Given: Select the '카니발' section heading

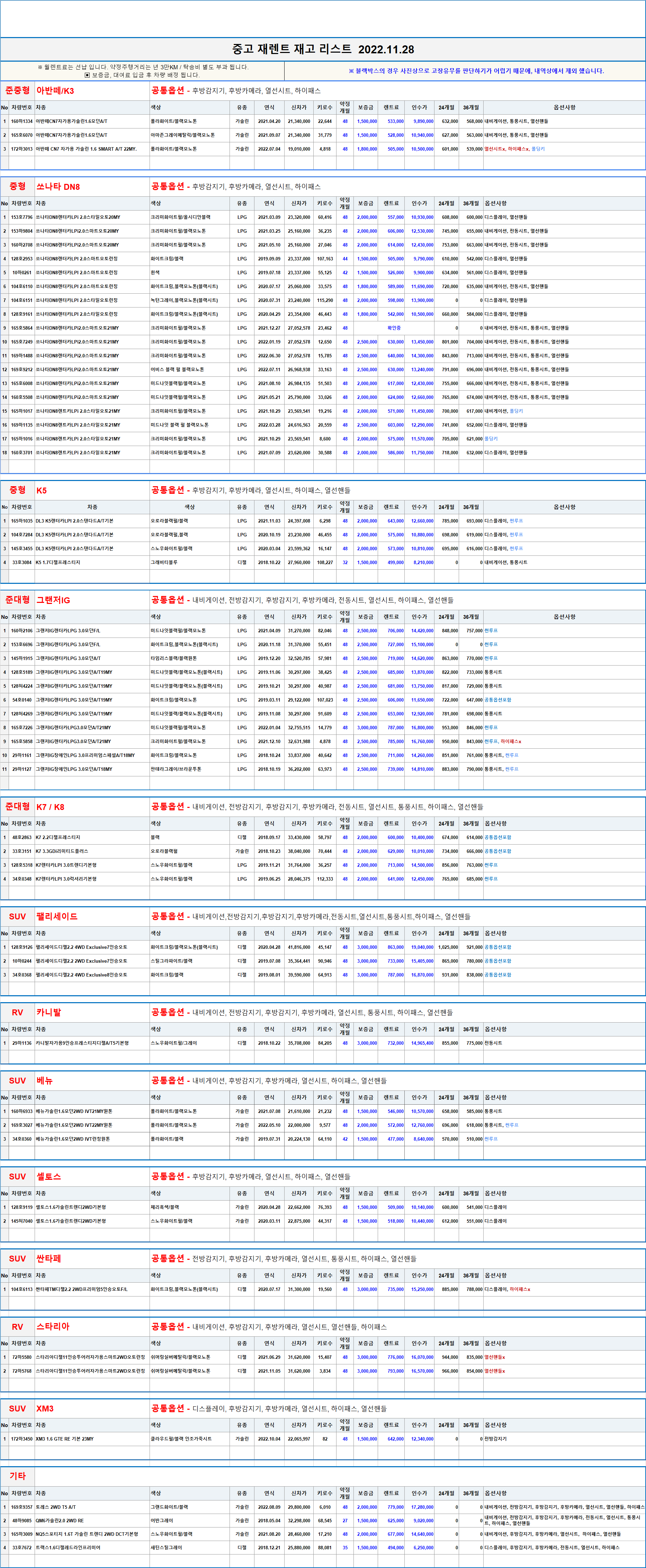Looking at the screenshot, I should 49,1013.
